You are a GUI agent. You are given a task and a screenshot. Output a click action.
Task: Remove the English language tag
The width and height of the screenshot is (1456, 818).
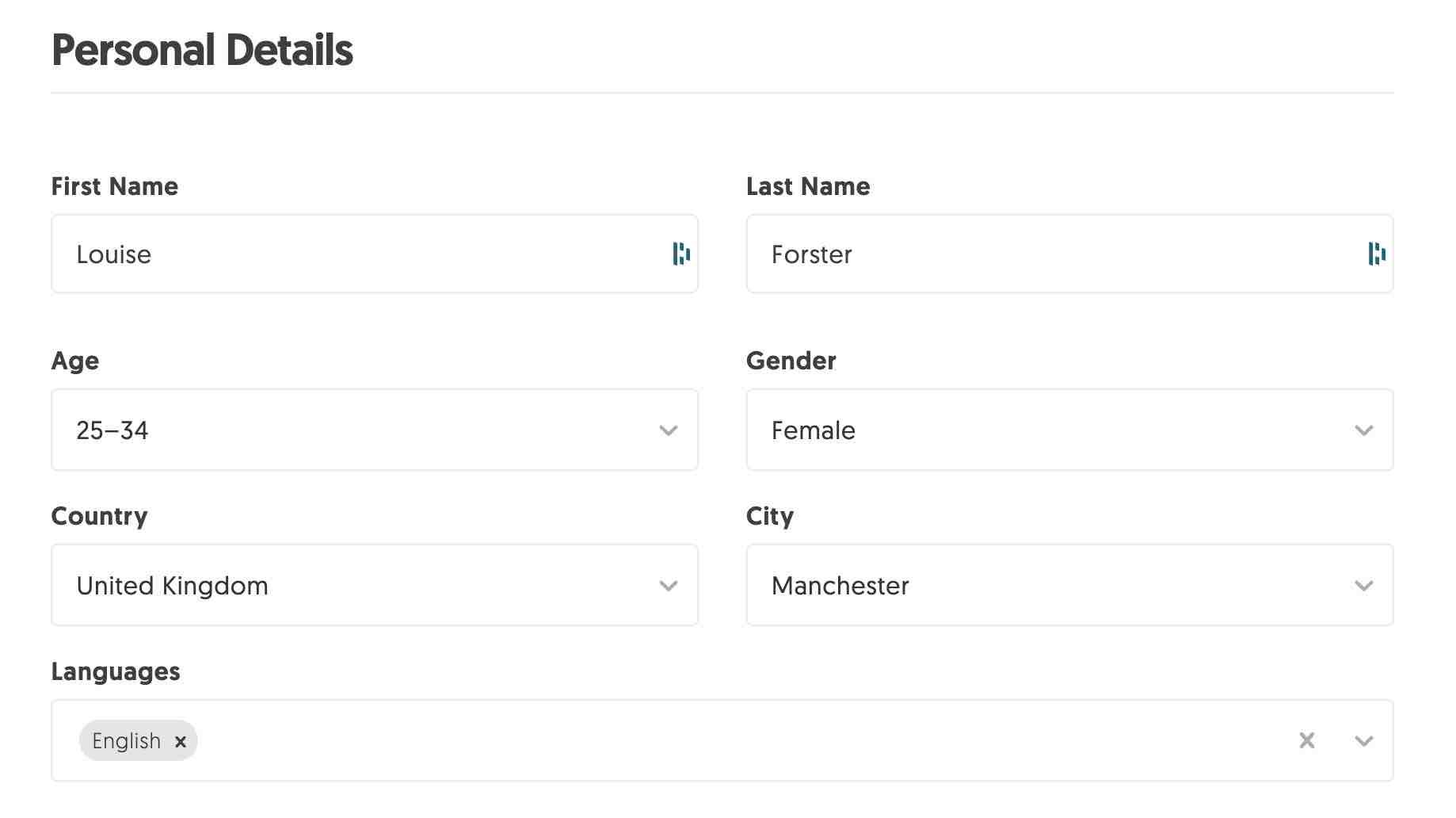pyautogui.click(x=181, y=741)
